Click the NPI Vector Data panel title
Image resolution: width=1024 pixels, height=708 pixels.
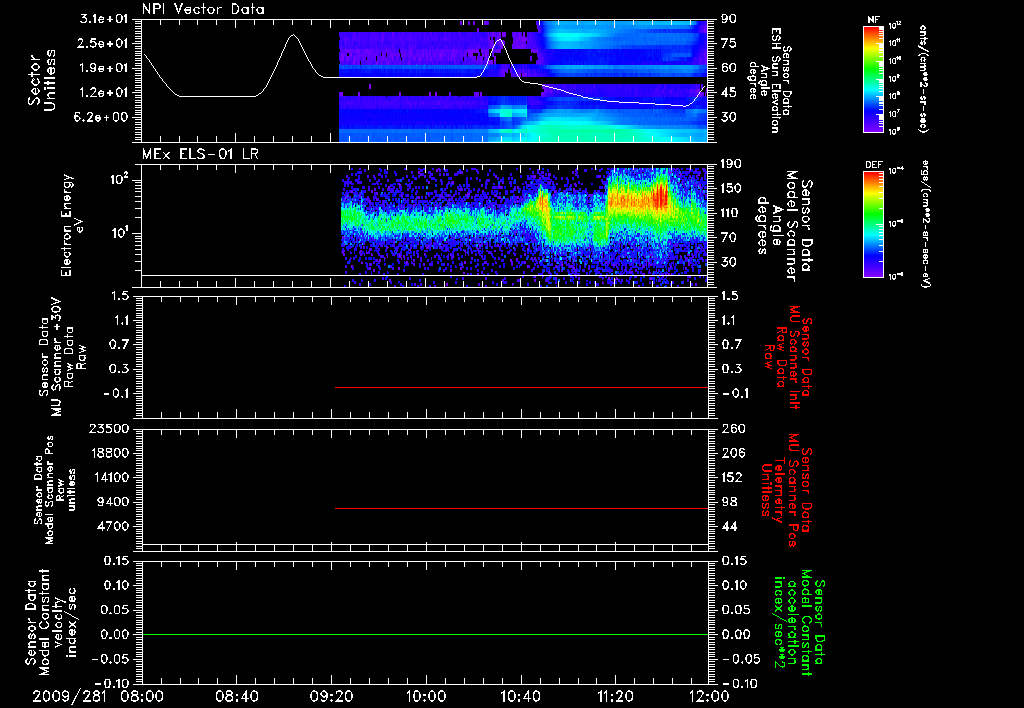click(203, 9)
